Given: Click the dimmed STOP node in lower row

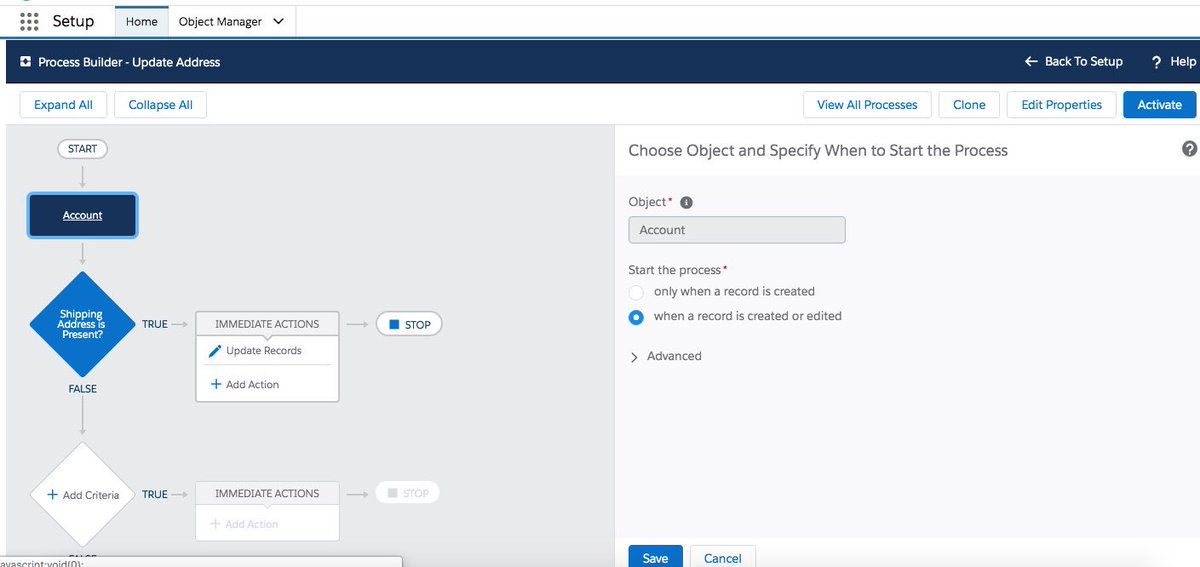Looking at the screenshot, I should [407, 493].
